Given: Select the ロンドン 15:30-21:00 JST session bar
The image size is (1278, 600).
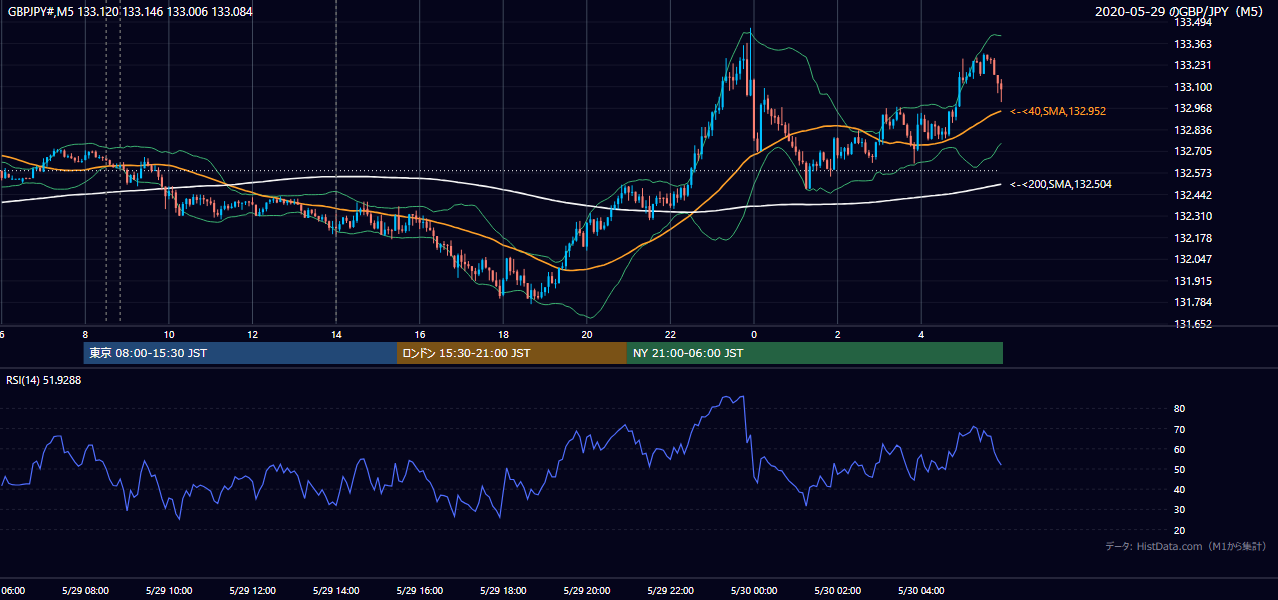Looking at the screenshot, I should pyautogui.click(x=512, y=353).
